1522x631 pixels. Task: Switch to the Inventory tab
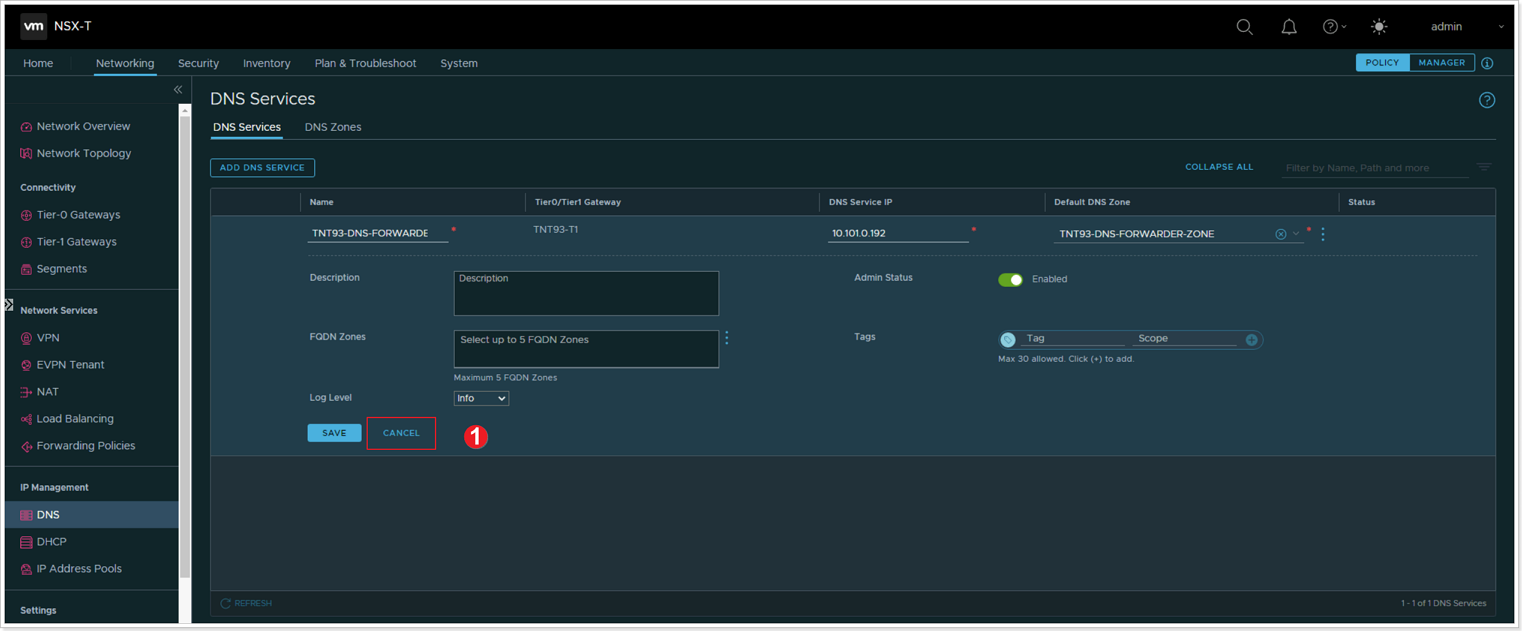pos(267,63)
